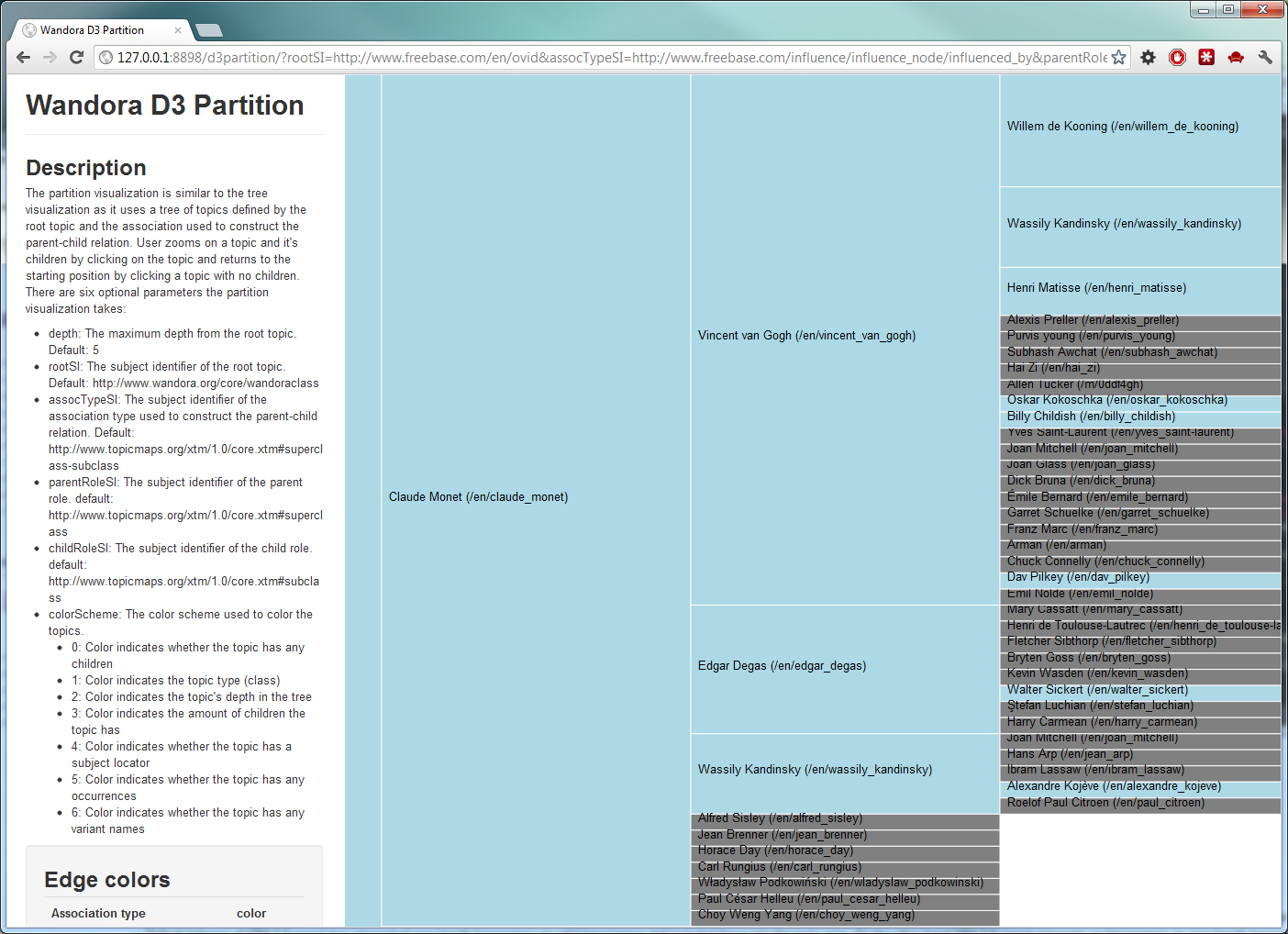Open a new browser tab
The image size is (1288, 934).
pyautogui.click(x=207, y=28)
